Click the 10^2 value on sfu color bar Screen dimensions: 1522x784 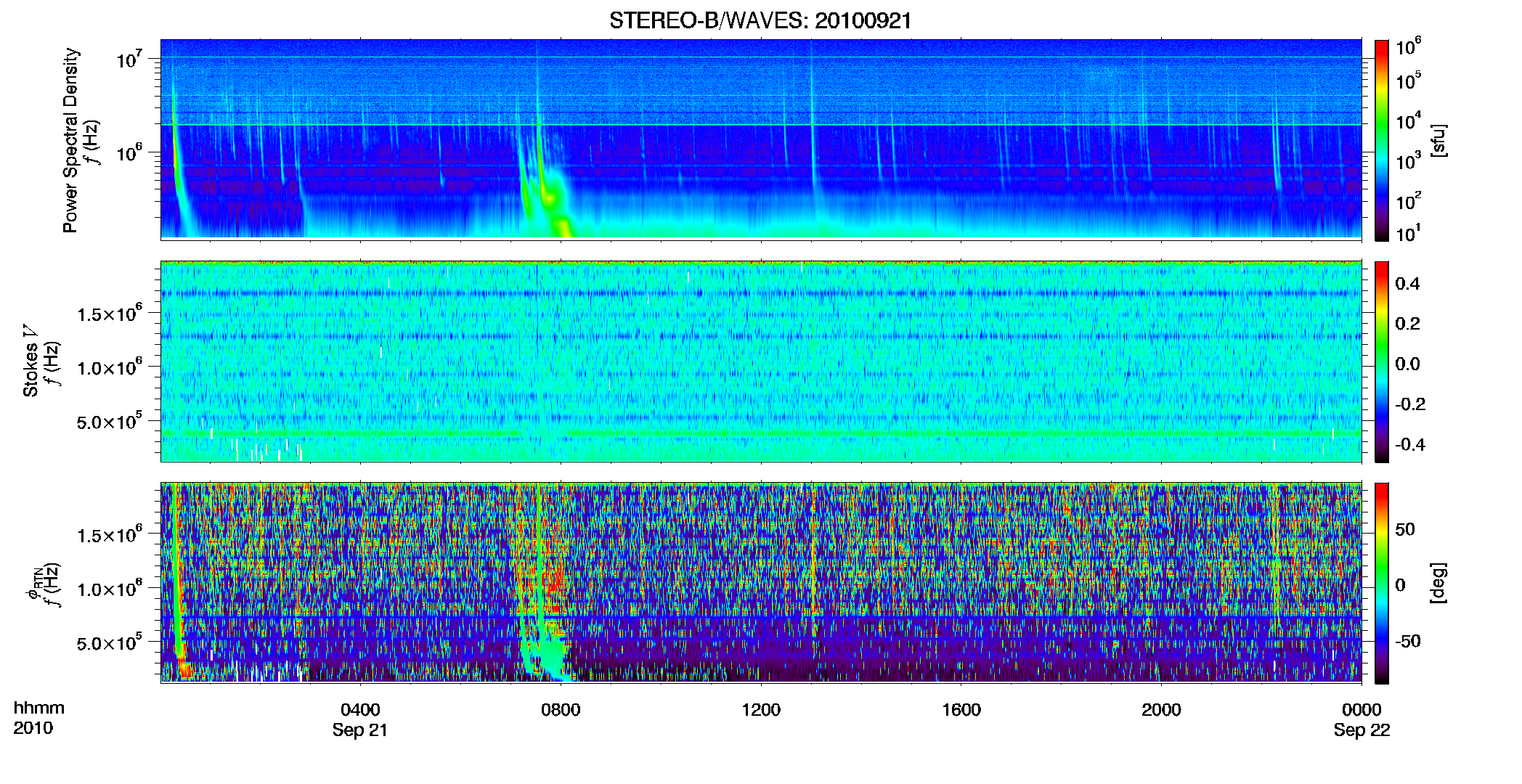(1409, 200)
